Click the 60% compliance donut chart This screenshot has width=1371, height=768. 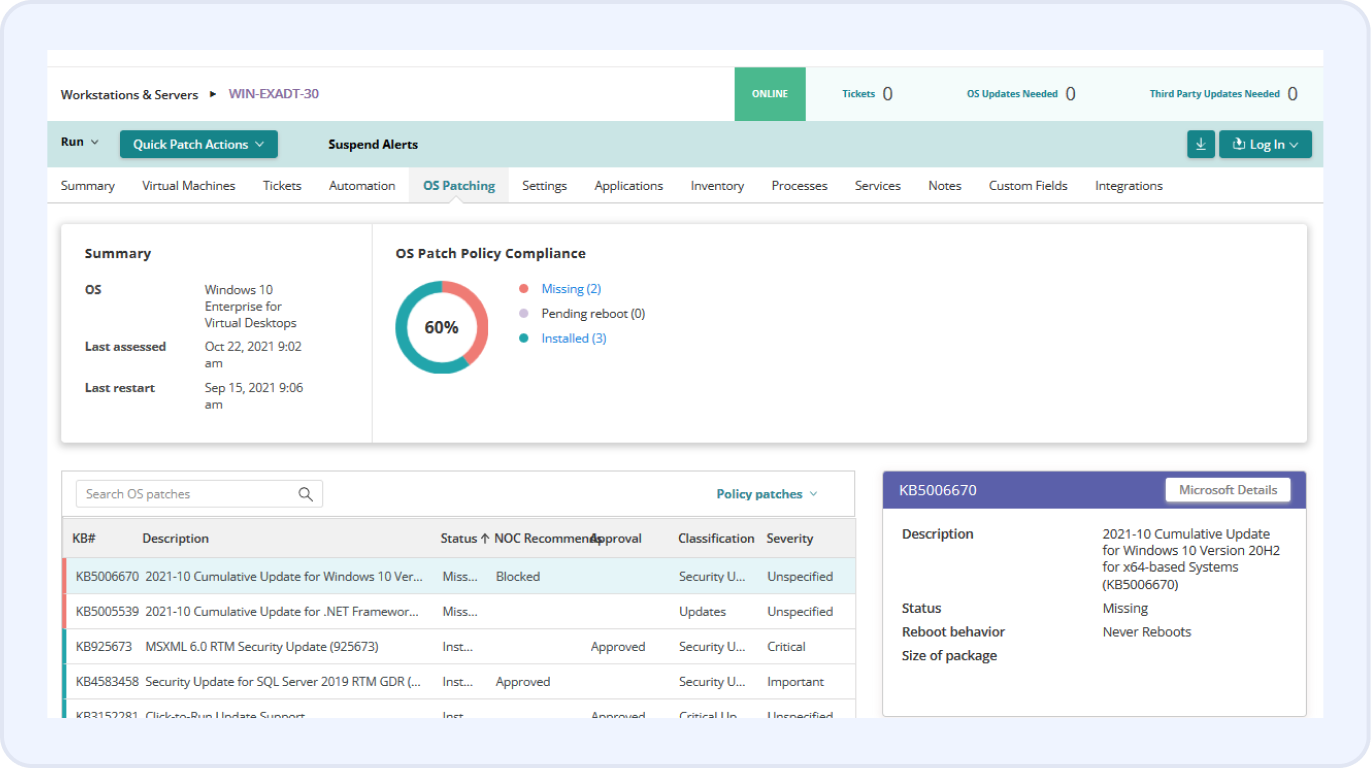441,327
